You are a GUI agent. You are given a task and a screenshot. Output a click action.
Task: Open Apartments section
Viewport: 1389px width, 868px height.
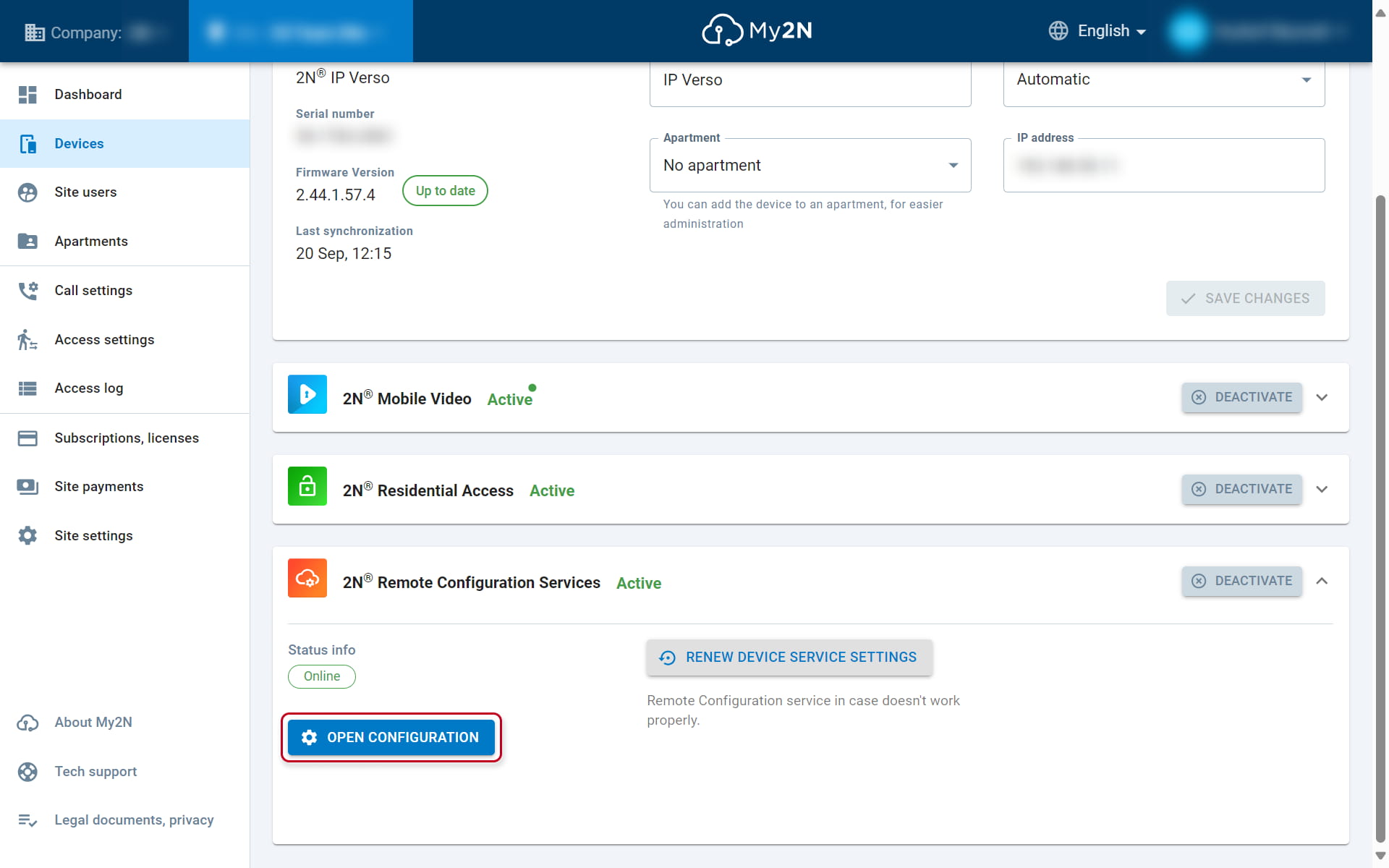(x=124, y=241)
